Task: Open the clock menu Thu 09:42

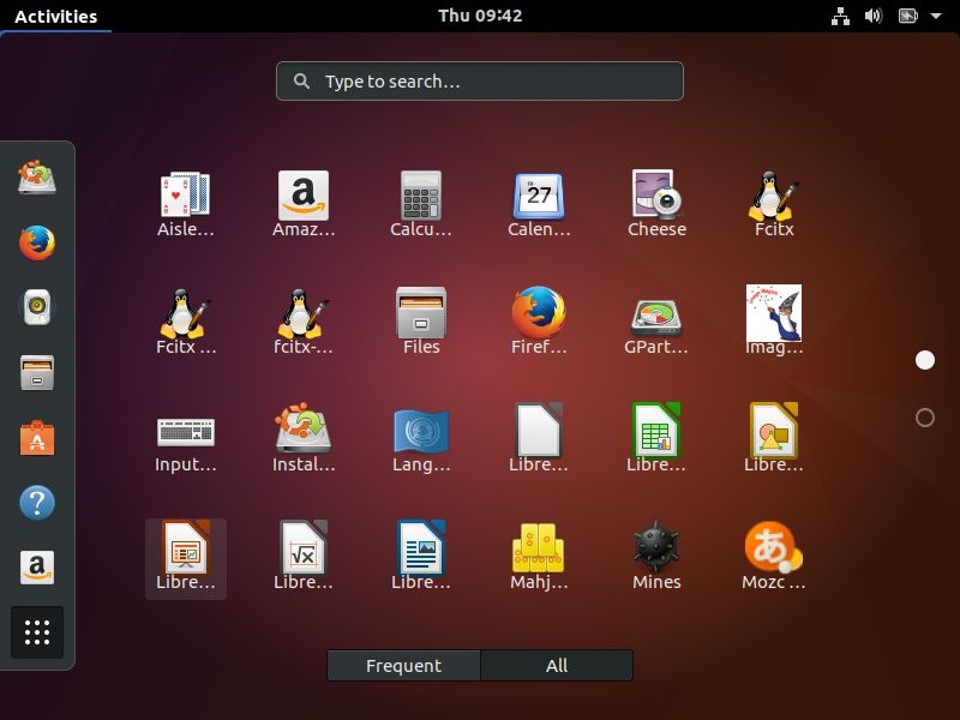Action: click(480, 16)
